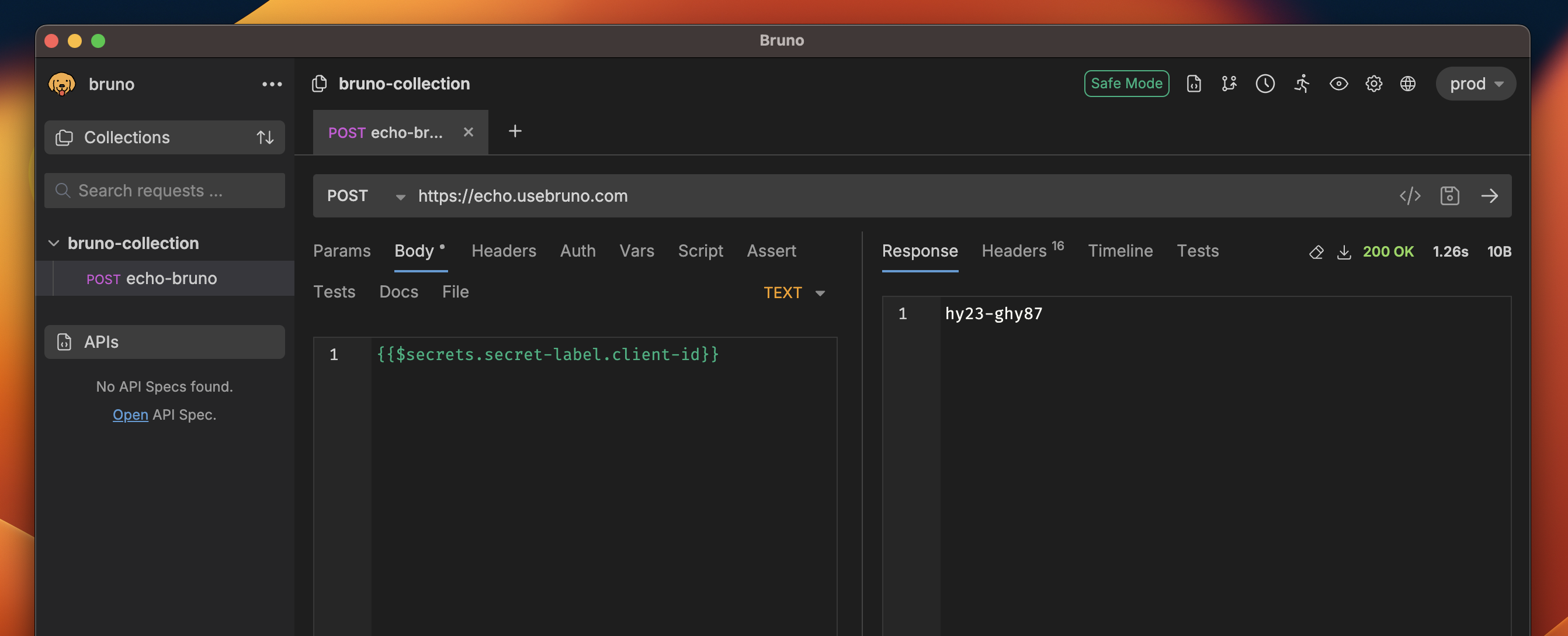Screen dimensions: 1568x636
Task: Collapse the bruno-collection tree
Action: tap(54, 243)
